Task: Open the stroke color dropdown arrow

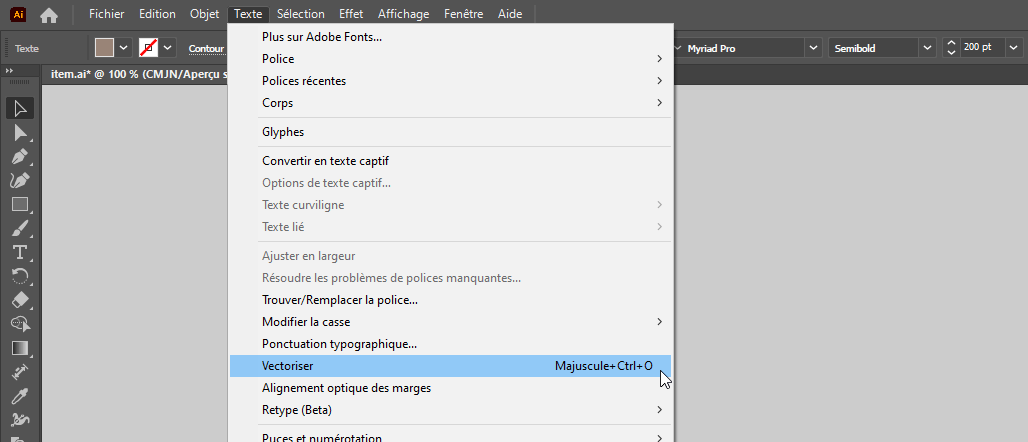Action: click(168, 47)
